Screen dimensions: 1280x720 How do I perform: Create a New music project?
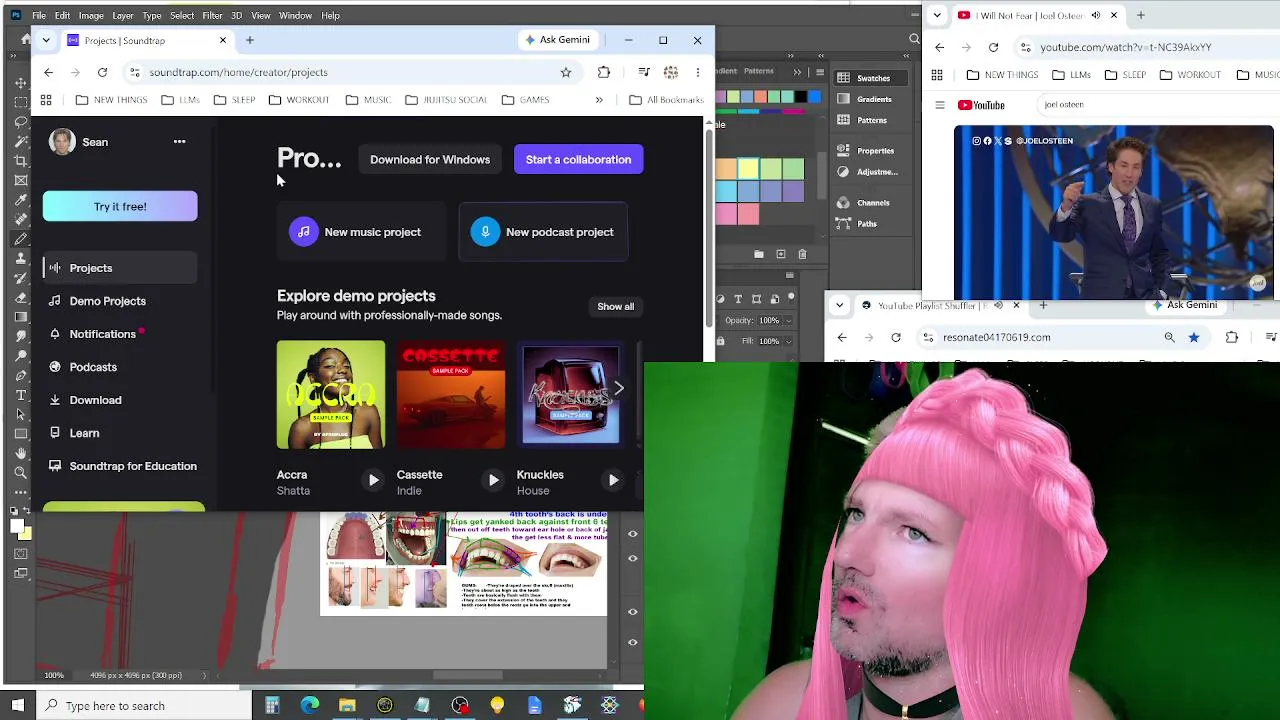360,232
